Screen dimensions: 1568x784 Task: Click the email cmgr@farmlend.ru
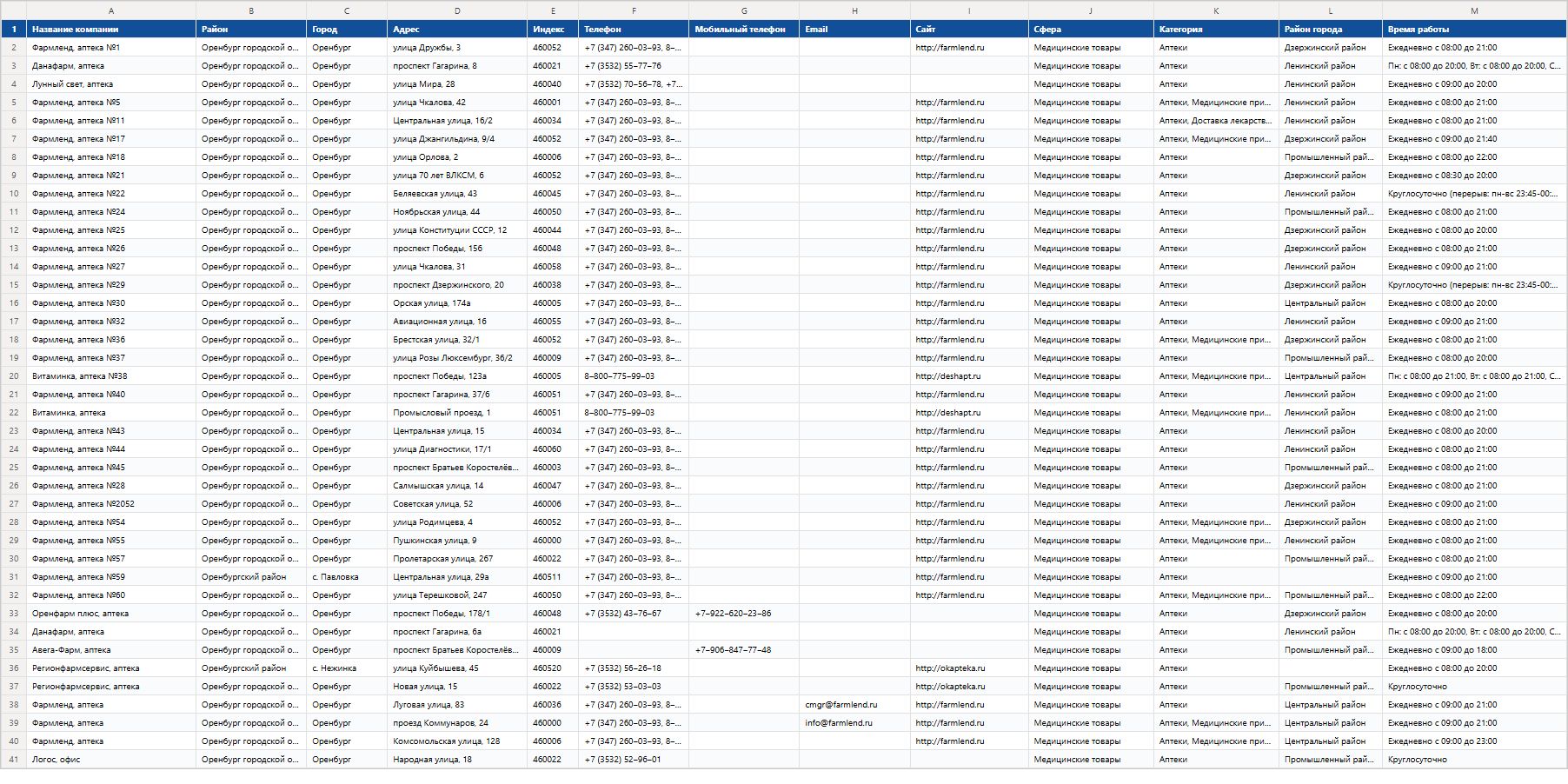tap(854, 705)
